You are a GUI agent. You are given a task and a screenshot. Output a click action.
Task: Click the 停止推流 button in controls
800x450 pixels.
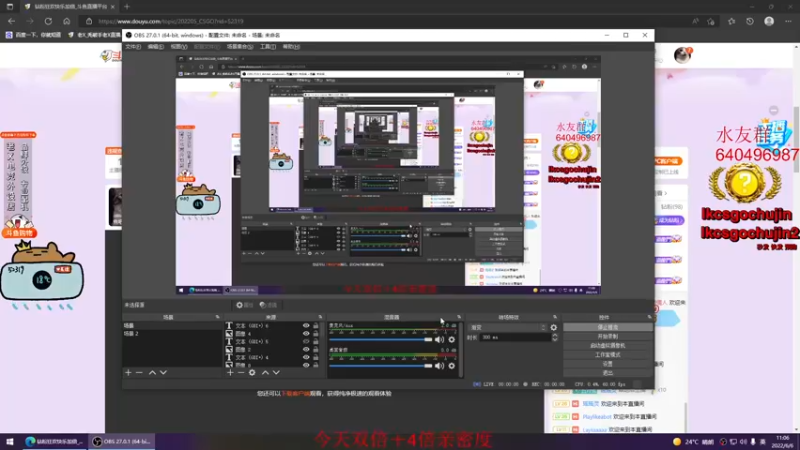tap(608, 328)
